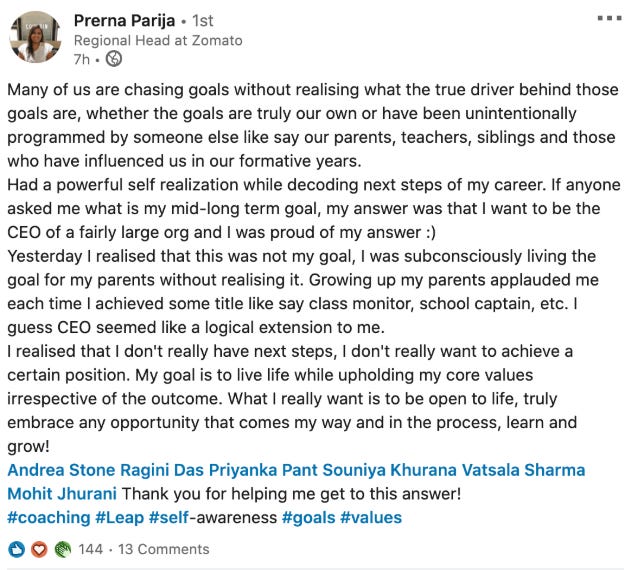
Task: Show the 13 Comments on post
Action: [164, 549]
